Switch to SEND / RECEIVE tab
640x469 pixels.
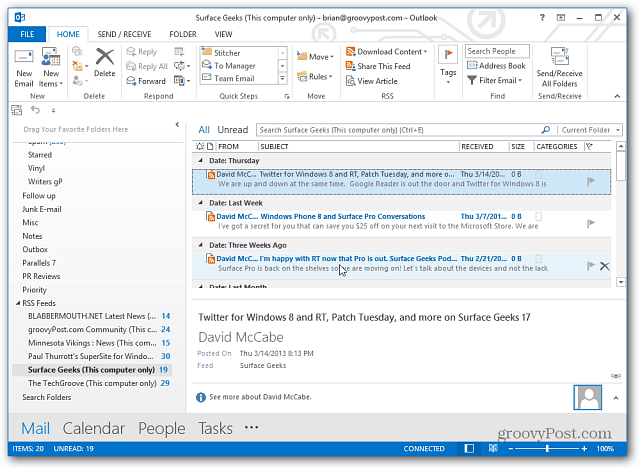(x=124, y=34)
